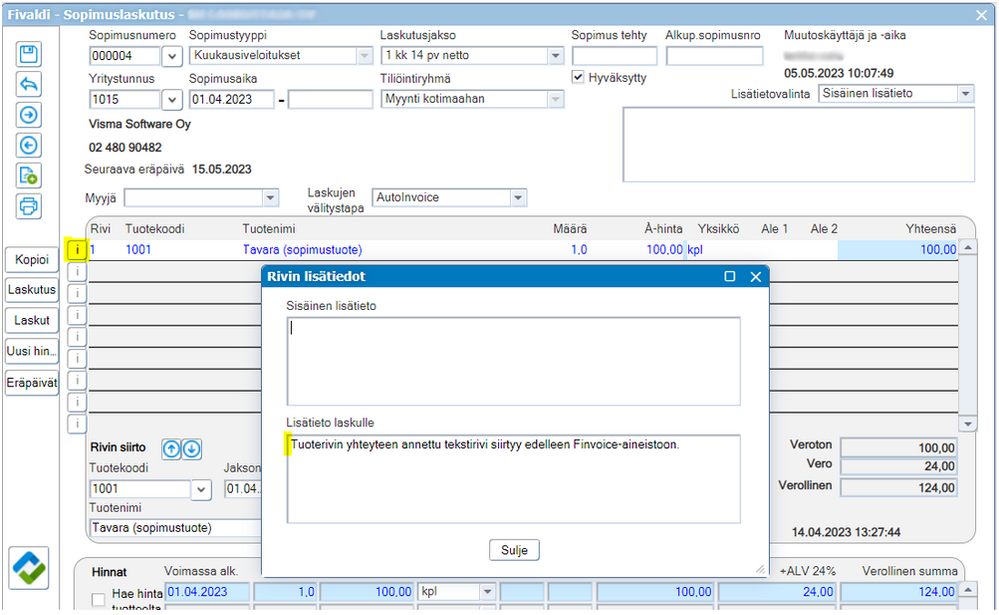The image size is (999, 615).
Task: Open the Tiliöintiryhmä Myynti kotimaahan dropdown
Action: pos(556,99)
